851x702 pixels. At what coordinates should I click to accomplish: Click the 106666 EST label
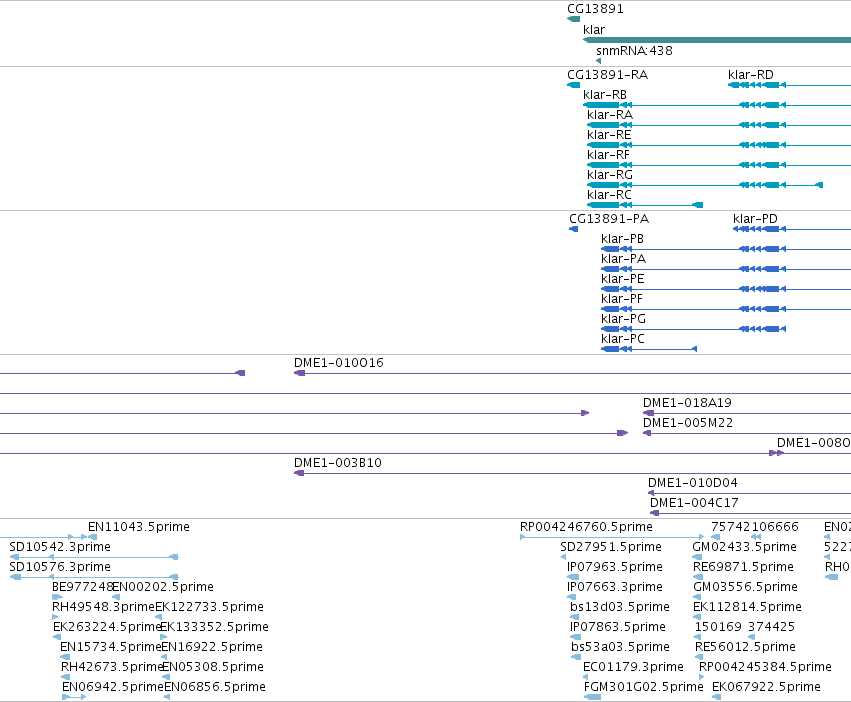773,527
